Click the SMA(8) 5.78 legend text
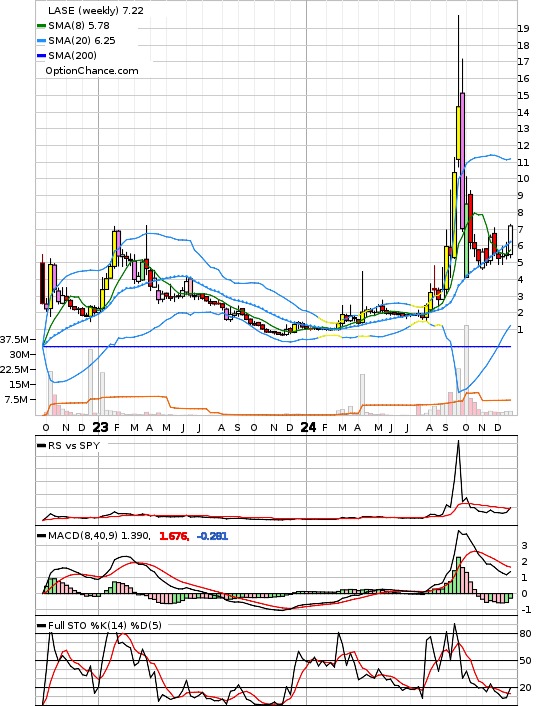The image size is (558, 706). click(x=79, y=26)
